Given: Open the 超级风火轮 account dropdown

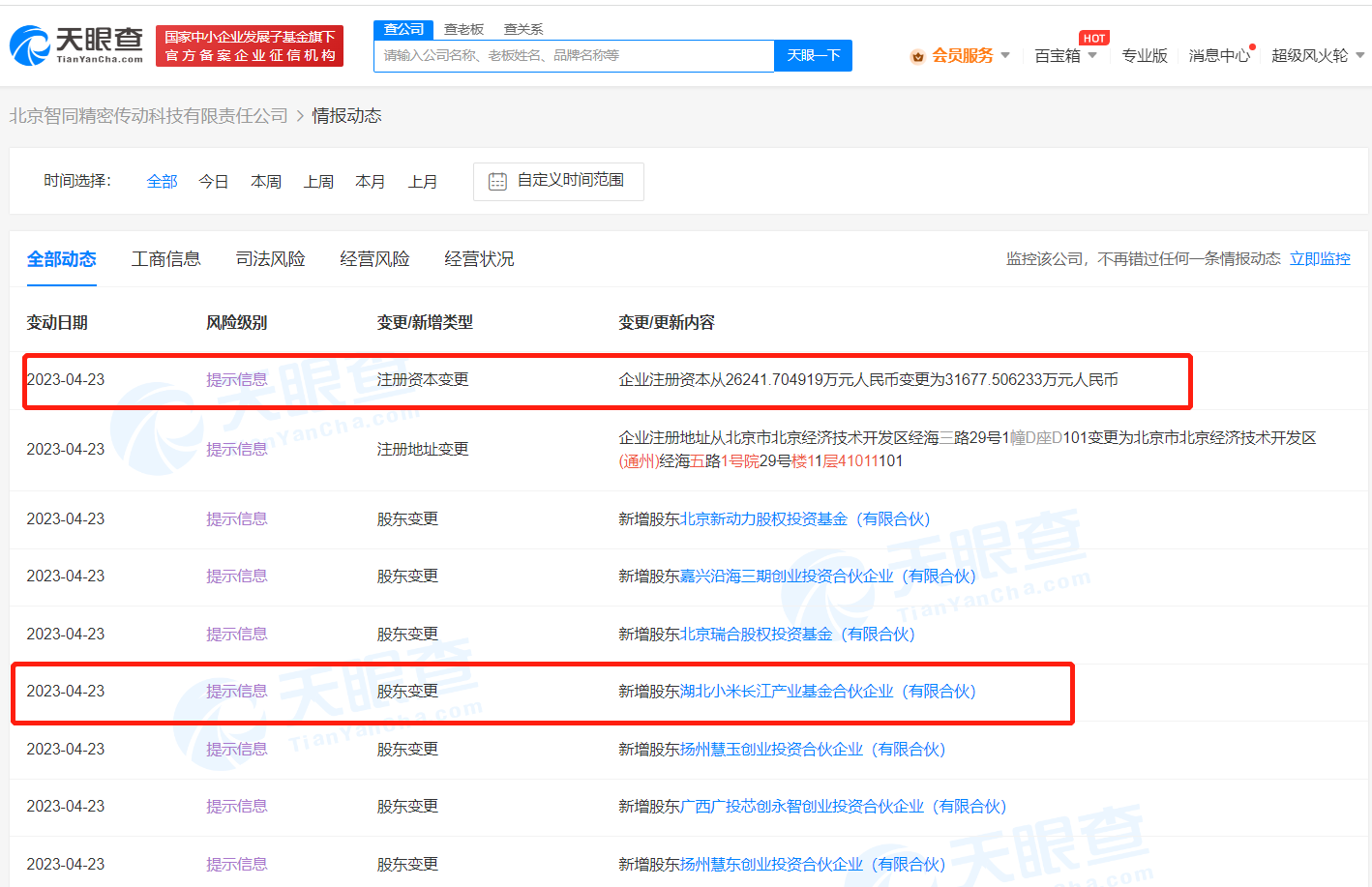Looking at the screenshot, I should (x=1318, y=55).
